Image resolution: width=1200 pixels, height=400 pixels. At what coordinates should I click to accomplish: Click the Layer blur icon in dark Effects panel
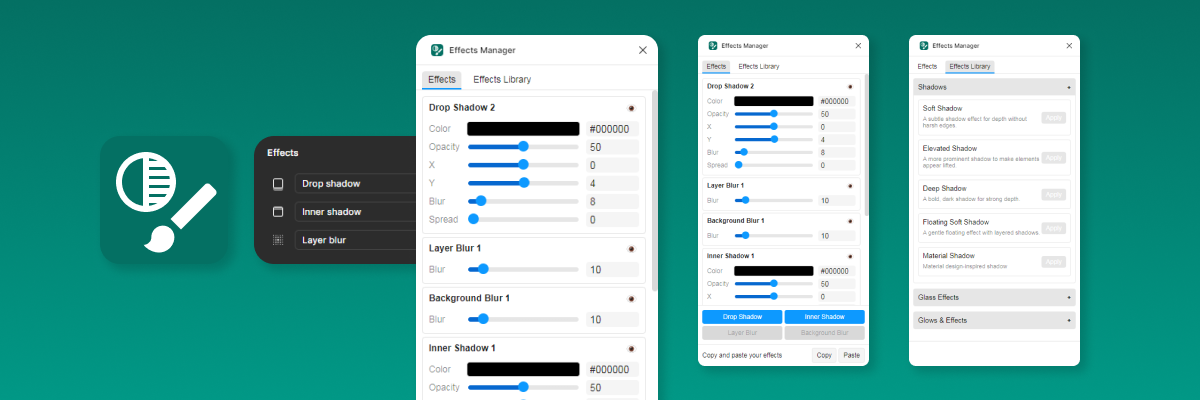[x=278, y=240]
